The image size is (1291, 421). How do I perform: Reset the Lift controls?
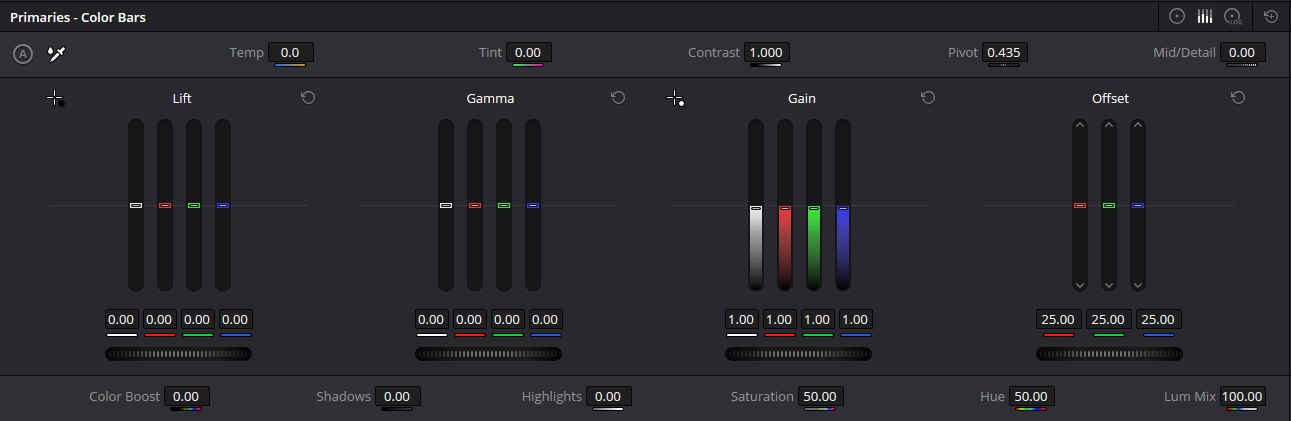tap(308, 97)
